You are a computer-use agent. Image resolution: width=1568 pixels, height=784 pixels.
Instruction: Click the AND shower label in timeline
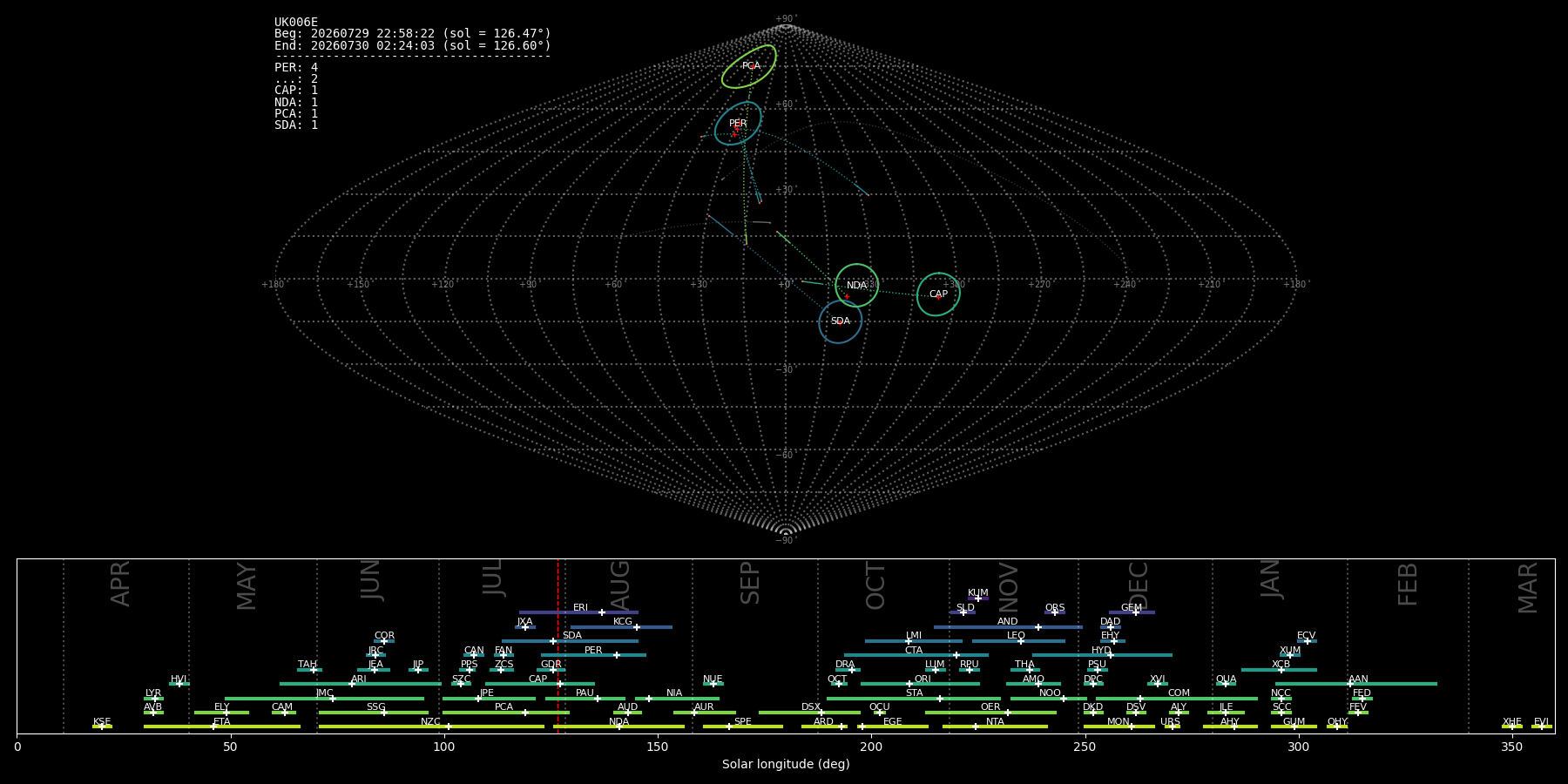pyautogui.click(x=1008, y=622)
